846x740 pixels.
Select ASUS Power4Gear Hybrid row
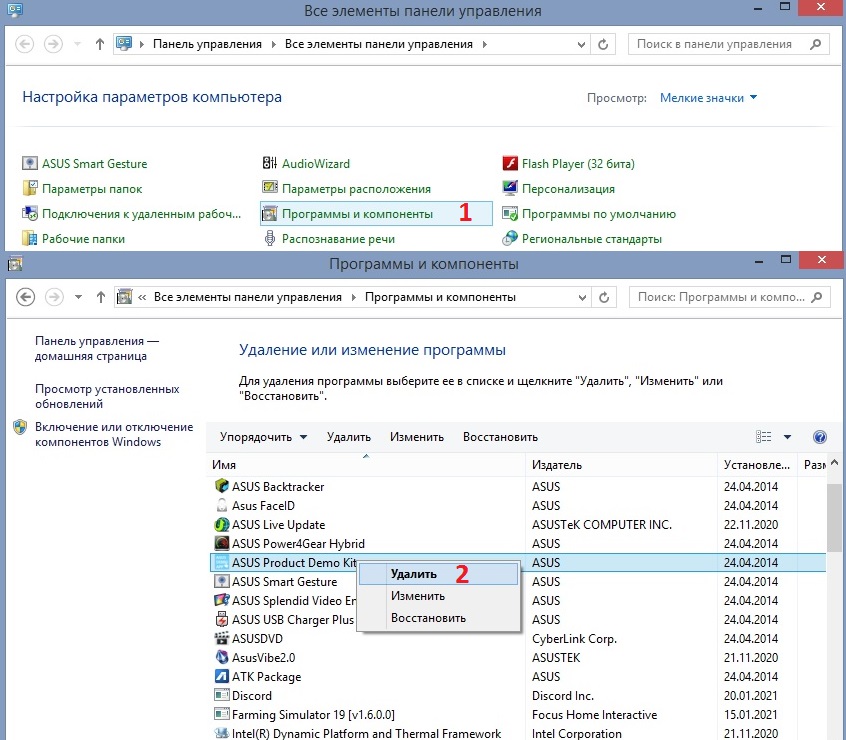point(516,543)
